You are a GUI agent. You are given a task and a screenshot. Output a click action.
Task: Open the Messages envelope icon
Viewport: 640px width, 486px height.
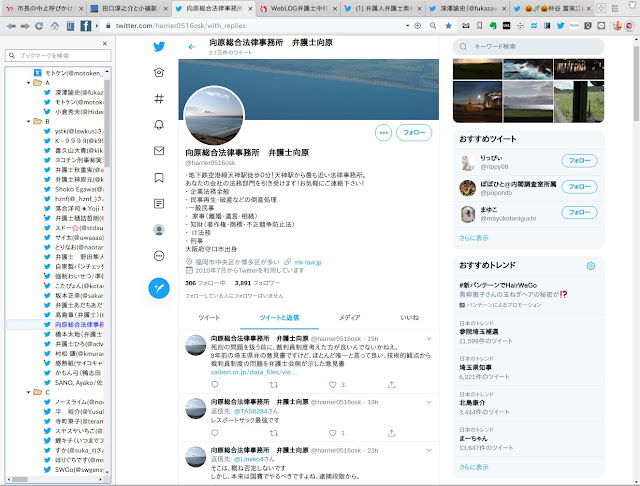159,151
